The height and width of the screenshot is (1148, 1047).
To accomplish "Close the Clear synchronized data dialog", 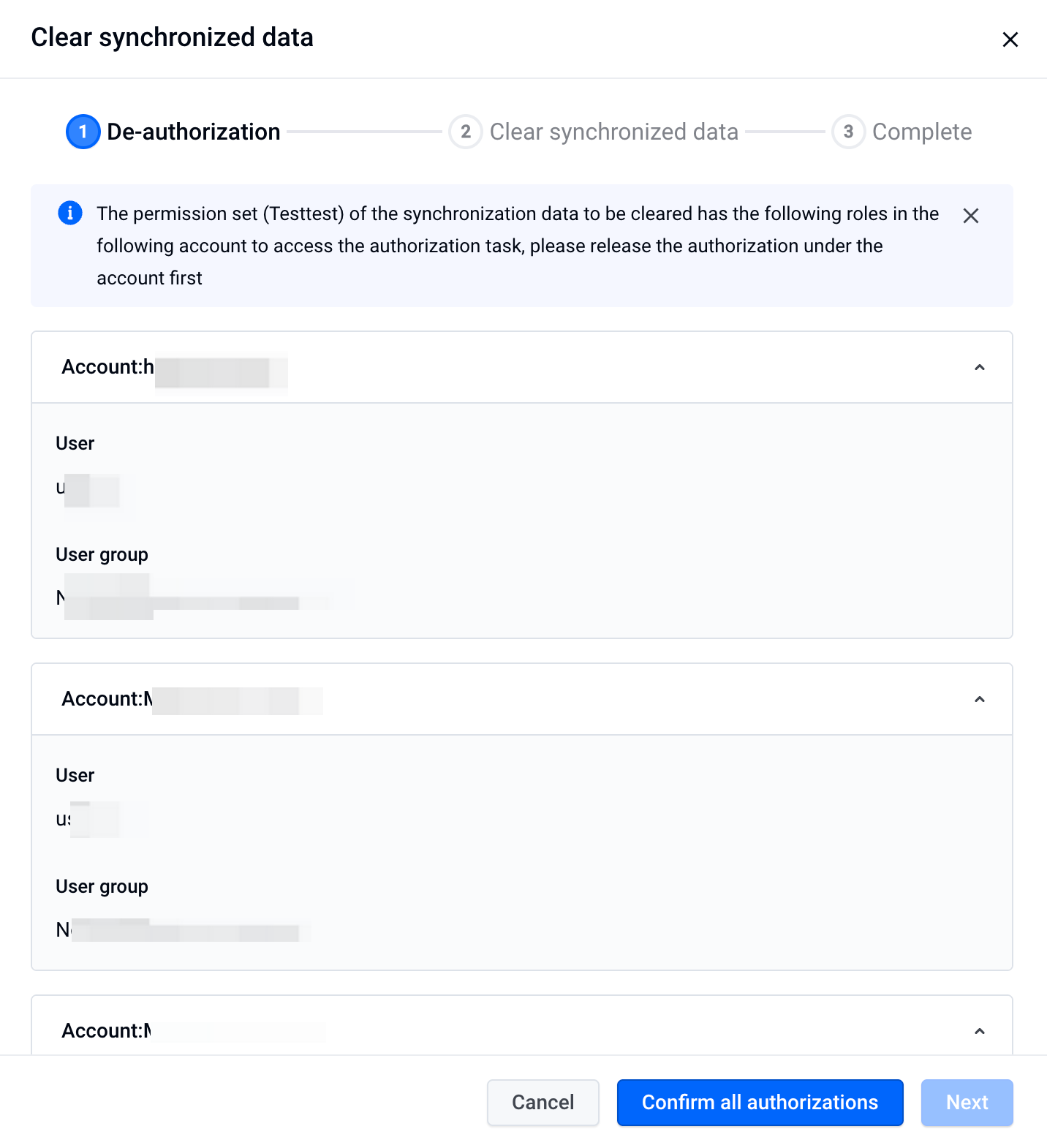I will [1010, 39].
